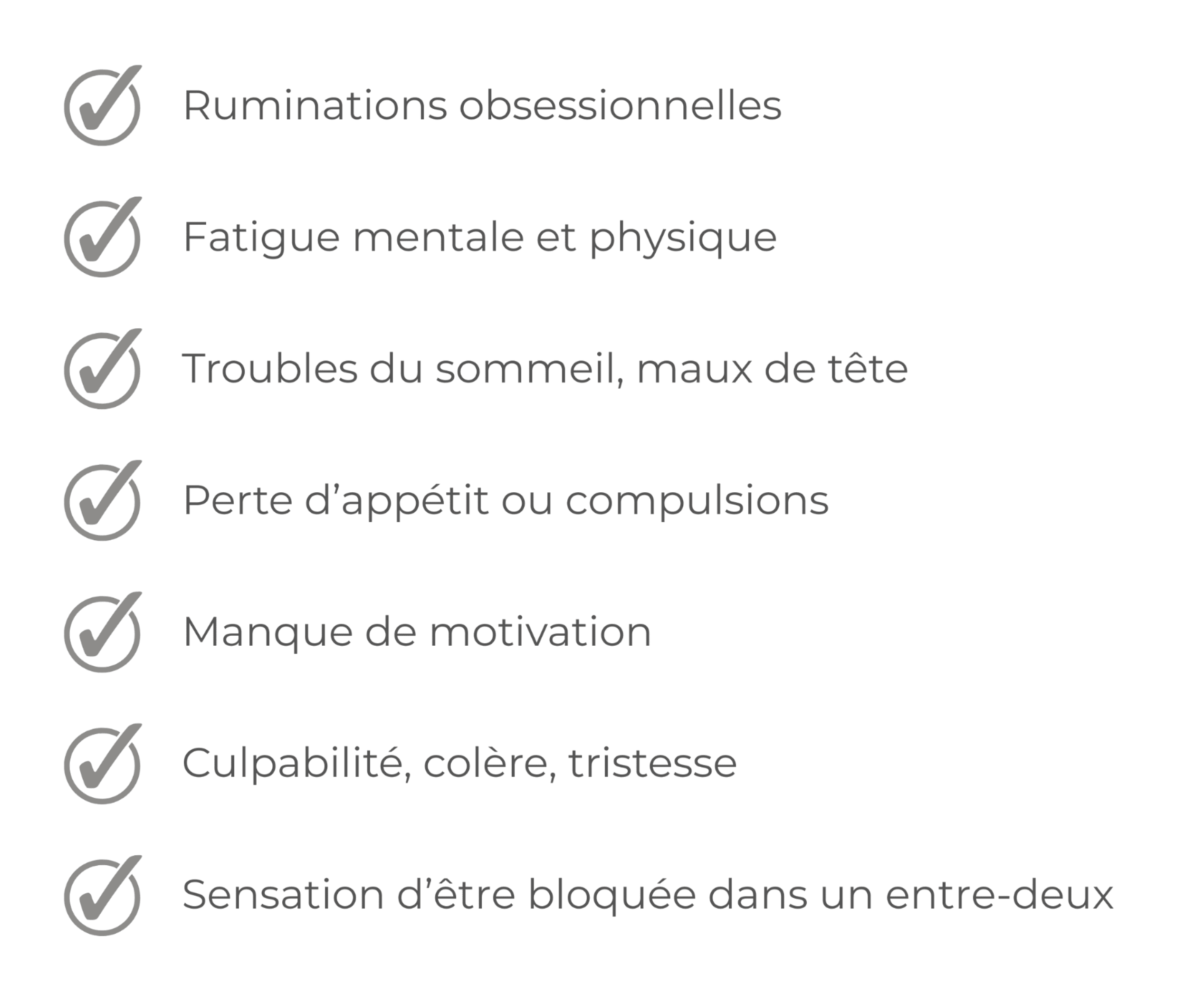This screenshot has width=1204, height=985.
Task: Toggle the checkmark next to Fatigue mentale
Action: (x=103, y=237)
